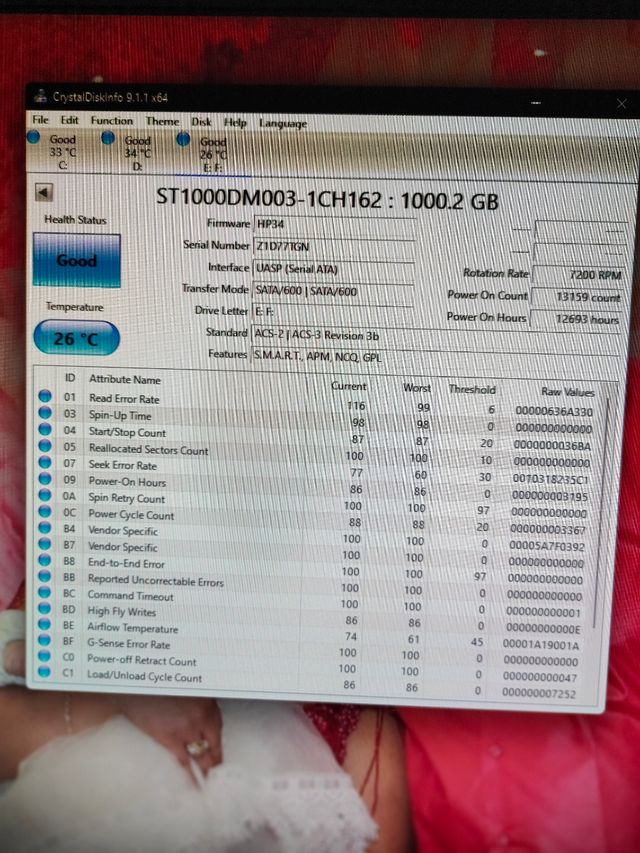The height and width of the screenshot is (853, 640).
Task: Close the CrystalDiskInfo window
Action: click(621, 103)
